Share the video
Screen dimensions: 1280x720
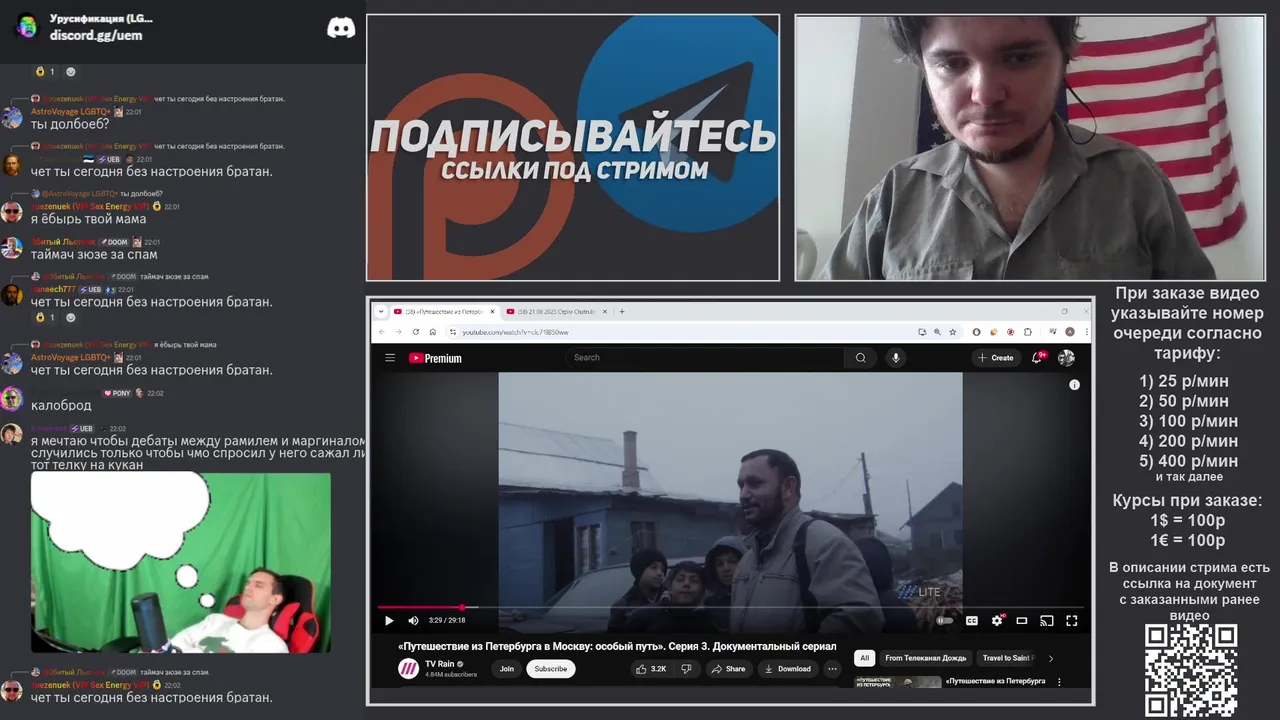pyautogui.click(x=729, y=669)
